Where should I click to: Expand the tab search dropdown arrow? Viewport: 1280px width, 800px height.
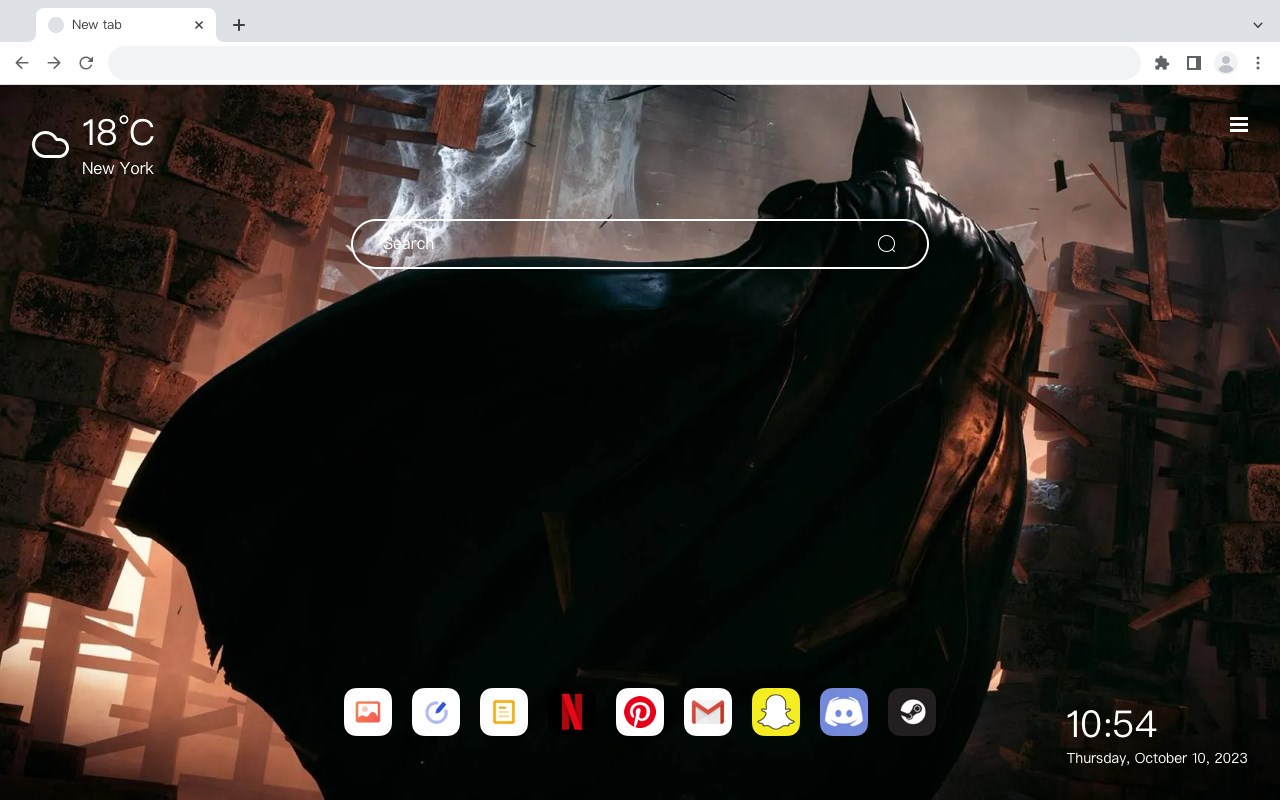coord(1258,25)
